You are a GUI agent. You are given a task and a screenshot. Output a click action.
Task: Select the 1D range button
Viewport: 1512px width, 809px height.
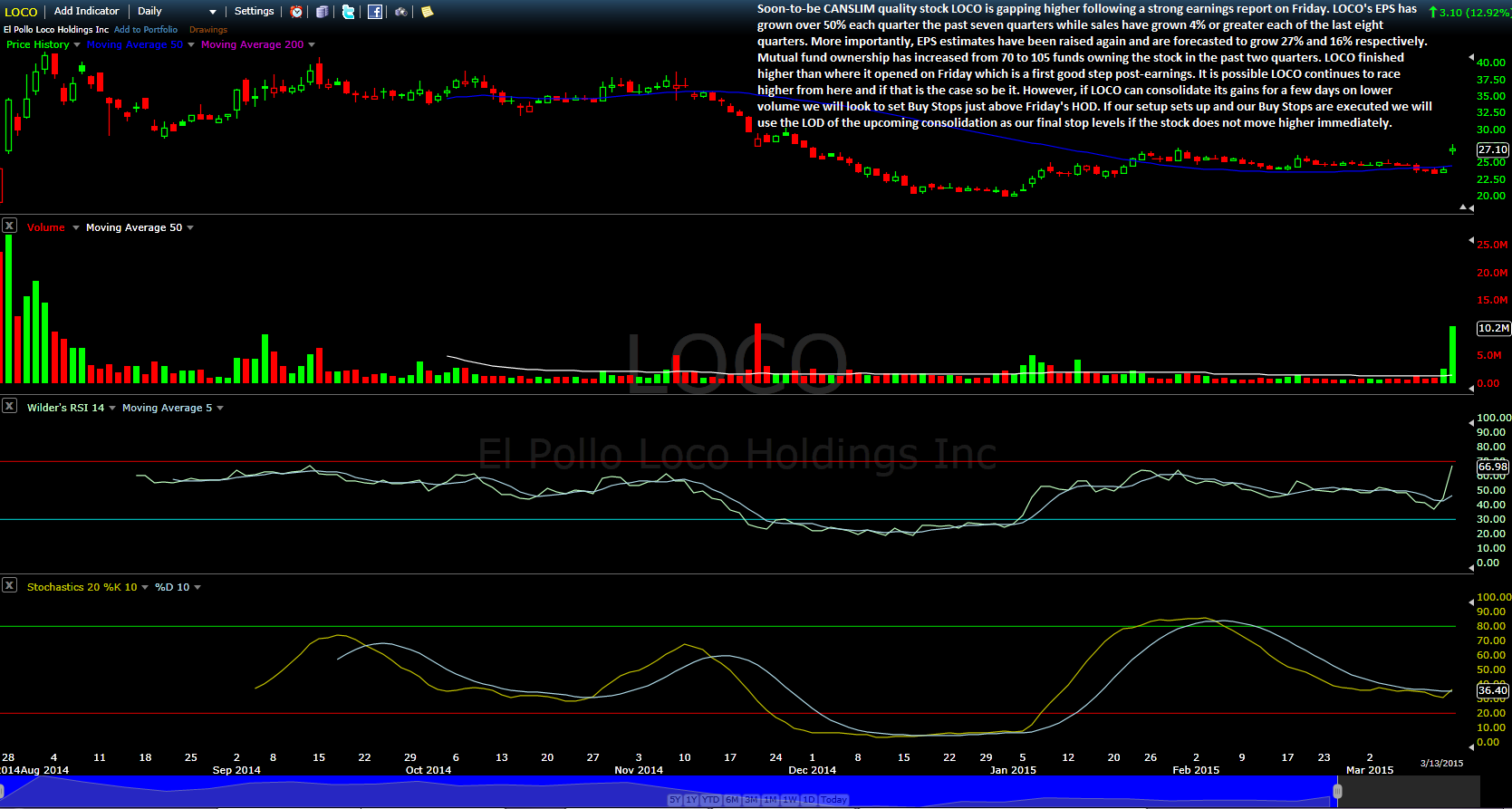click(809, 799)
